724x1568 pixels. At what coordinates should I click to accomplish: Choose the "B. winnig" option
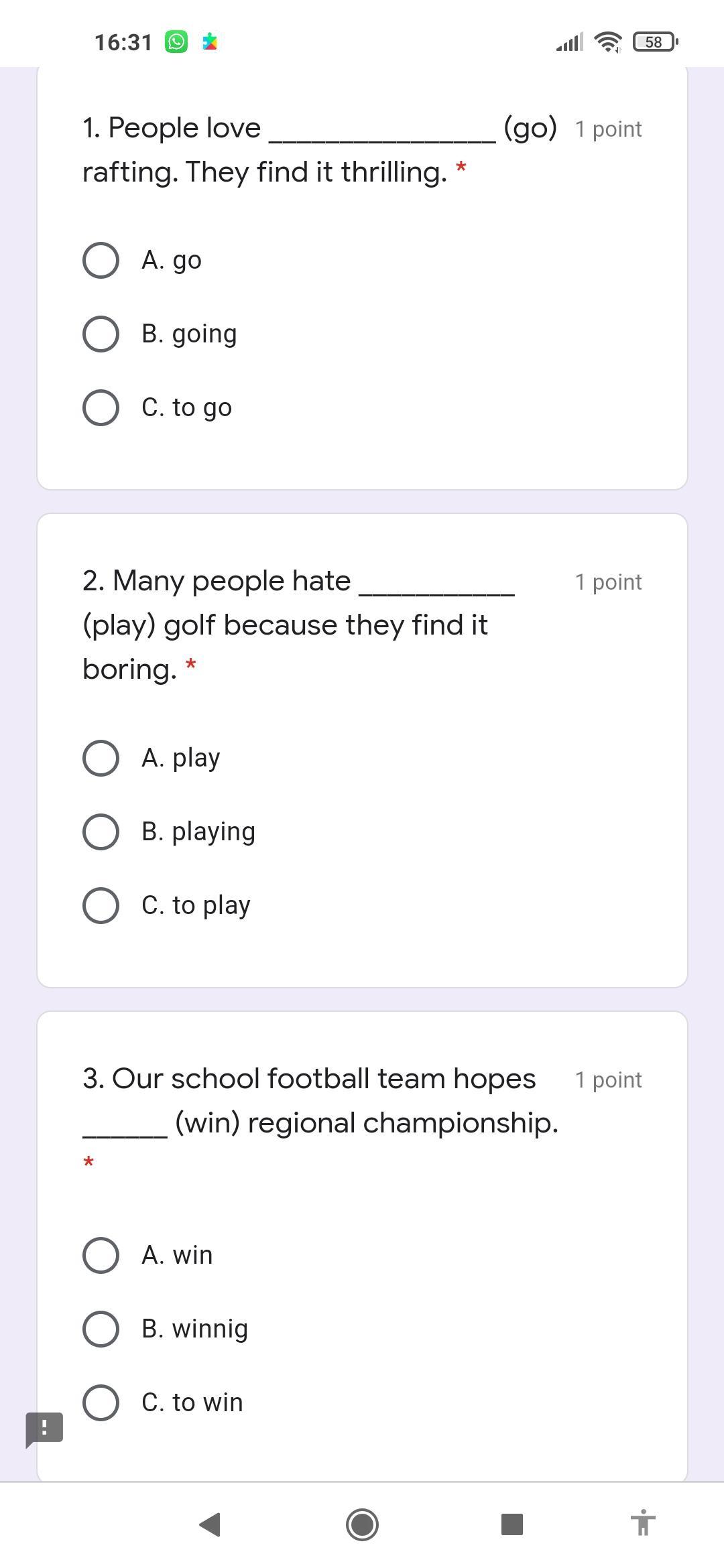[x=101, y=1329]
